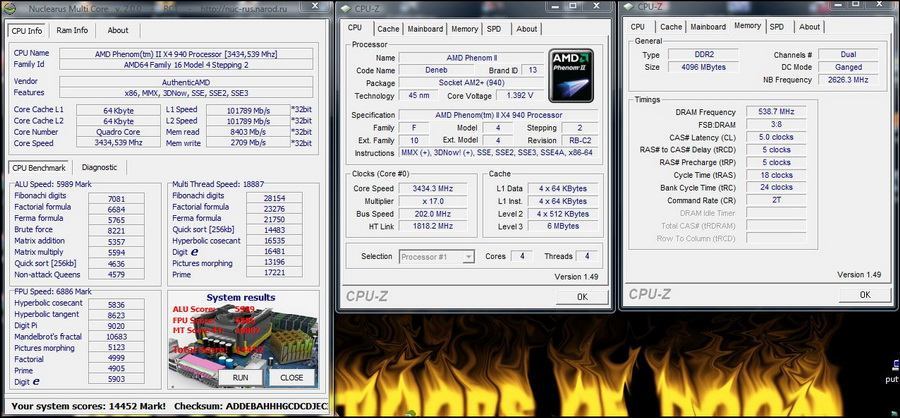Click the Multiplier value x 17.0
This screenshot has height=418, width=900.
pos(433,202)
